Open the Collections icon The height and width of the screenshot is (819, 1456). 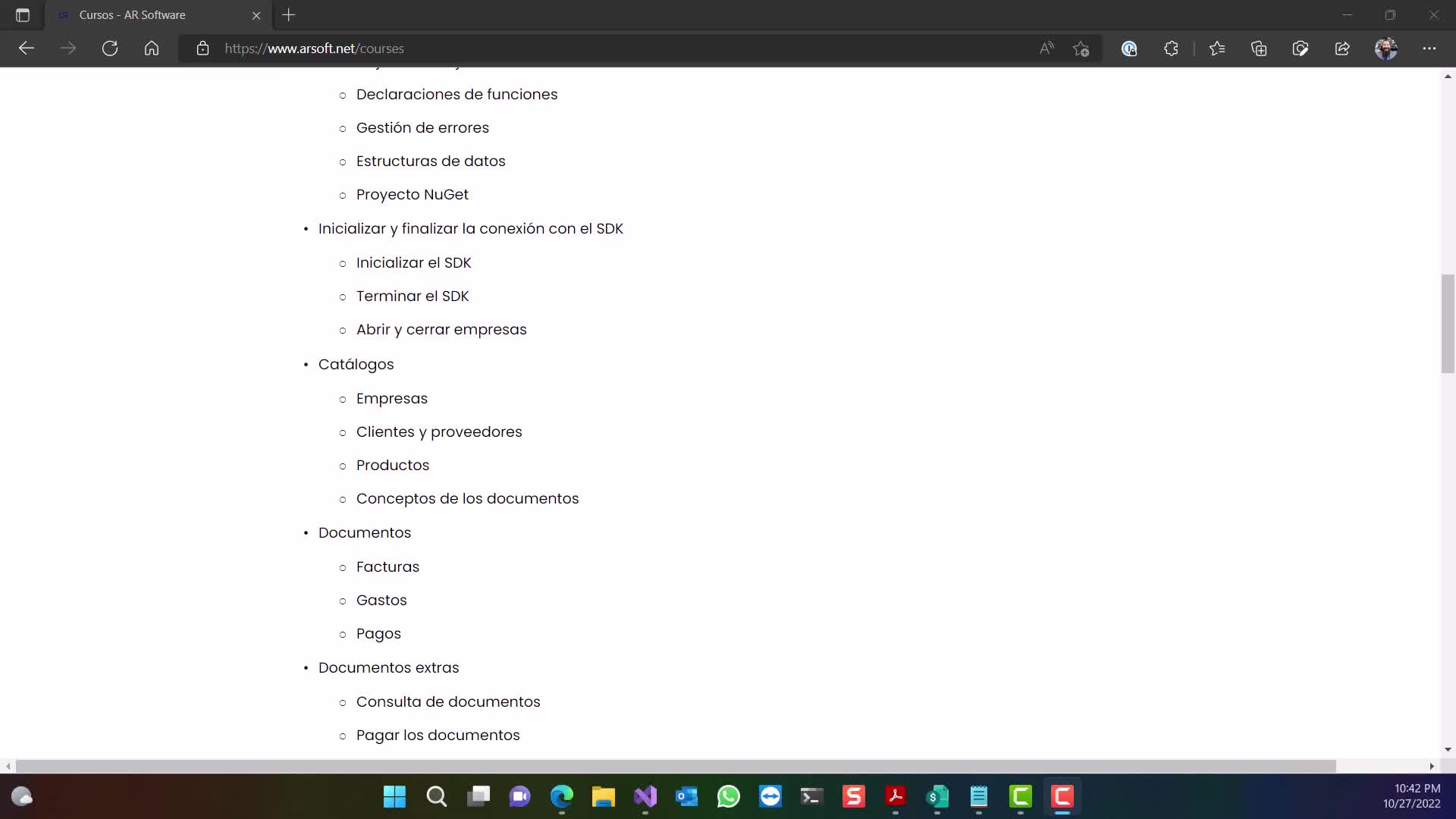point(1259,49)
